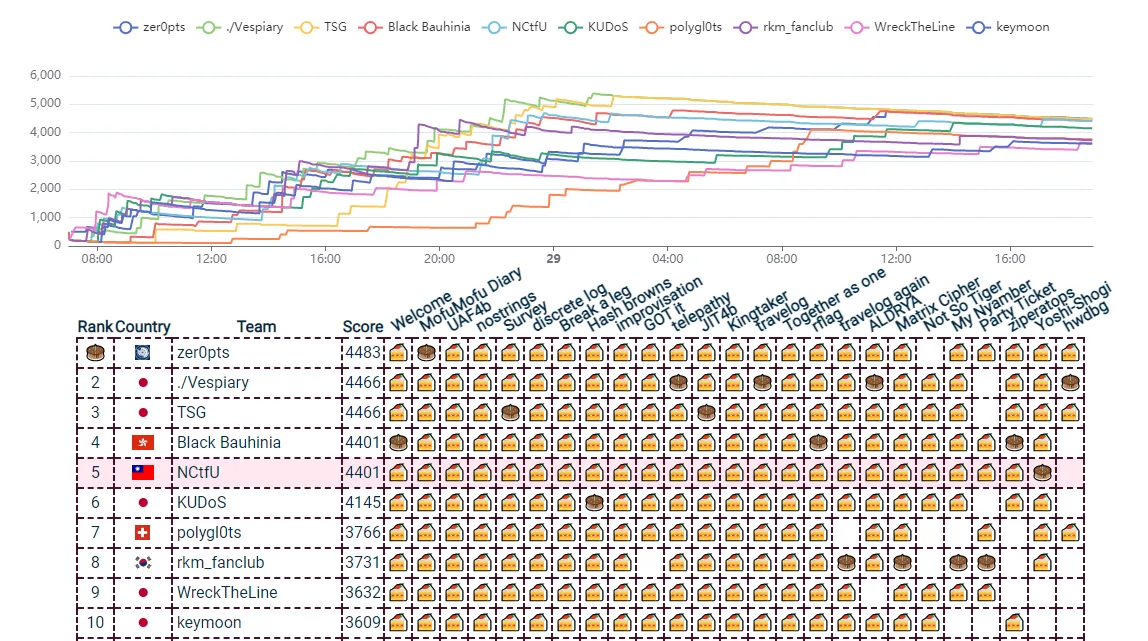Click the rank 1 cake trophy icon
This screenshot has height=641, width=1148.
tap(95, 352)
